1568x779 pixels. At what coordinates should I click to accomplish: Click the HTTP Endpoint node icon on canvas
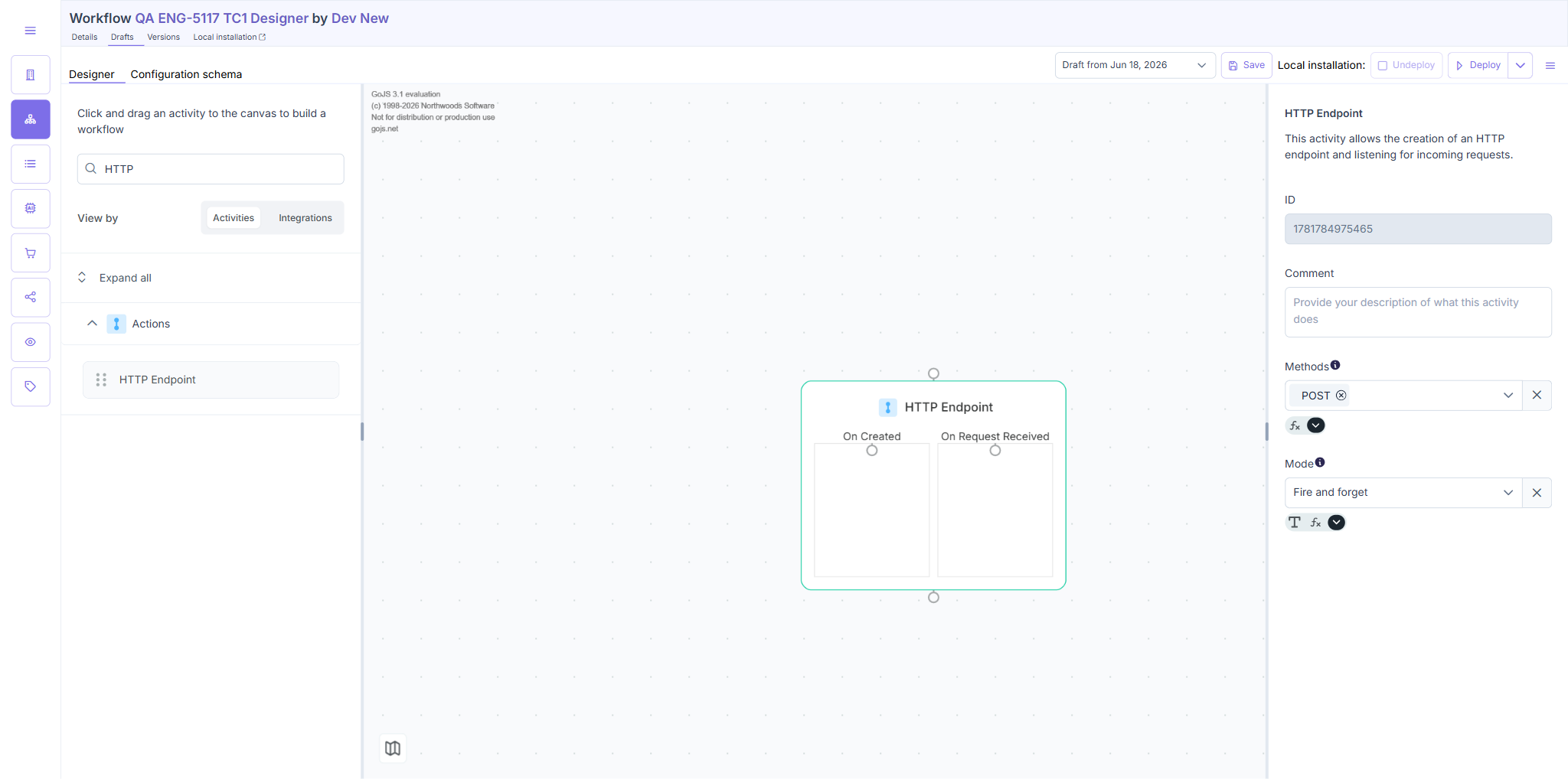(888, 407)
